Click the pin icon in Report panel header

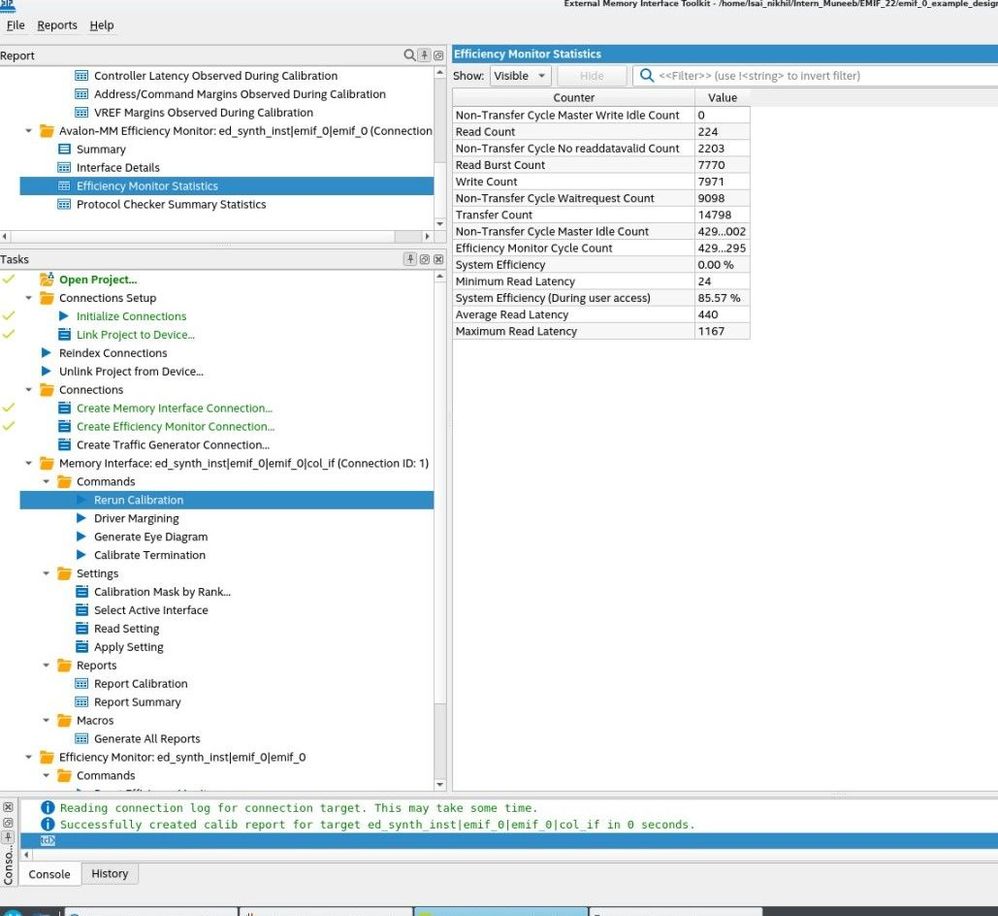click(425, 55)
